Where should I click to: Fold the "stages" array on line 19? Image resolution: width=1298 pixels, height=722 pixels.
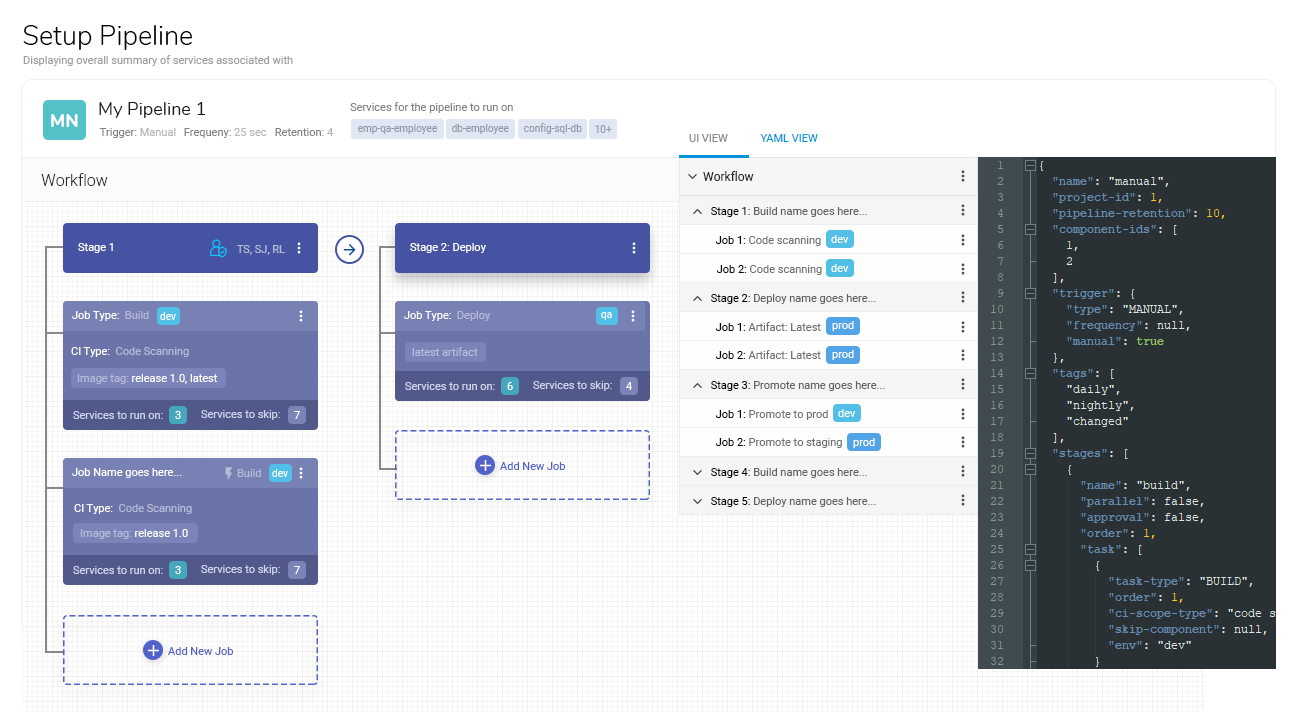click(1031, 453)
